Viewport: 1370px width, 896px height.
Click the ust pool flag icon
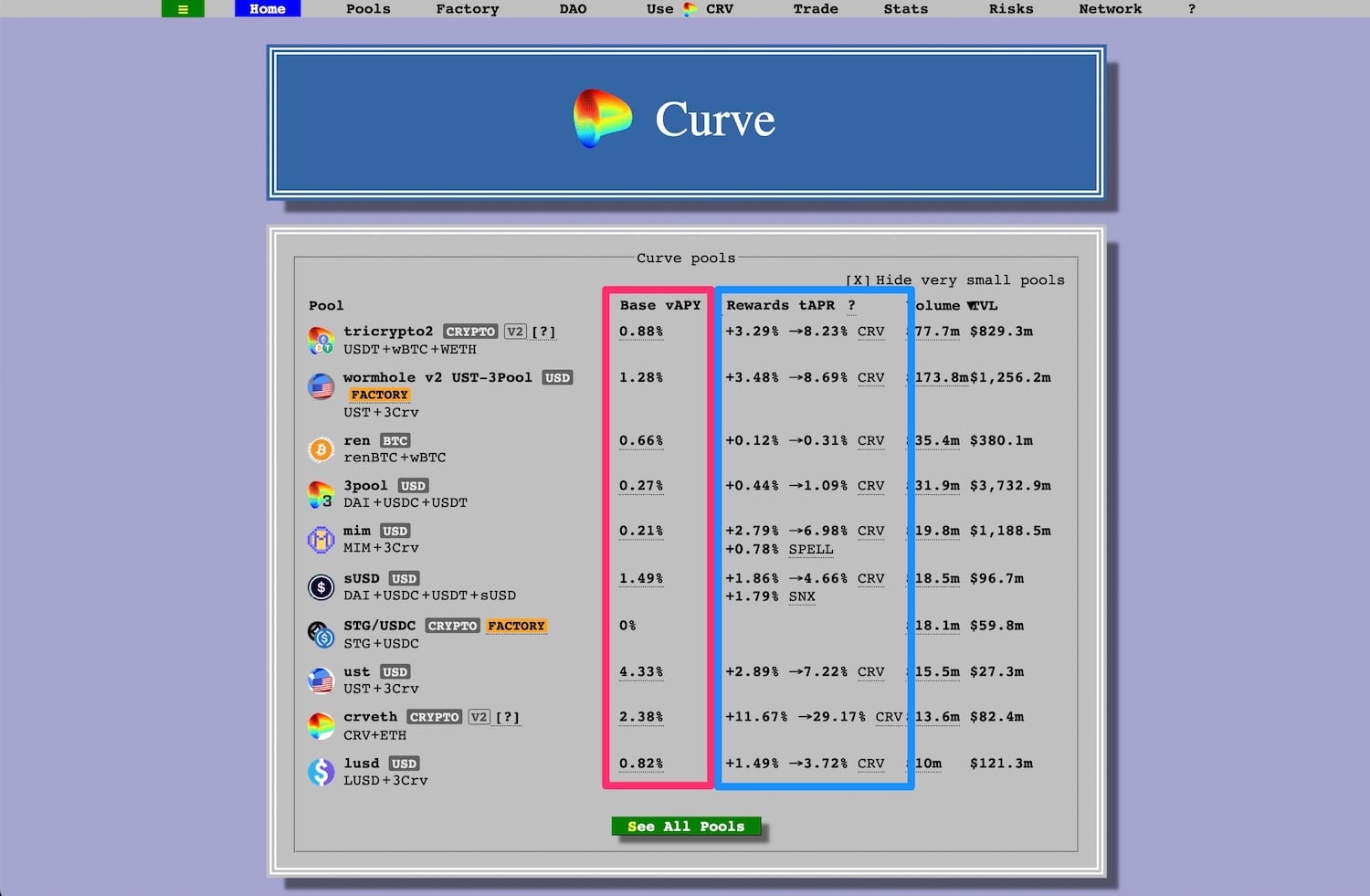(x=321, y=680)
